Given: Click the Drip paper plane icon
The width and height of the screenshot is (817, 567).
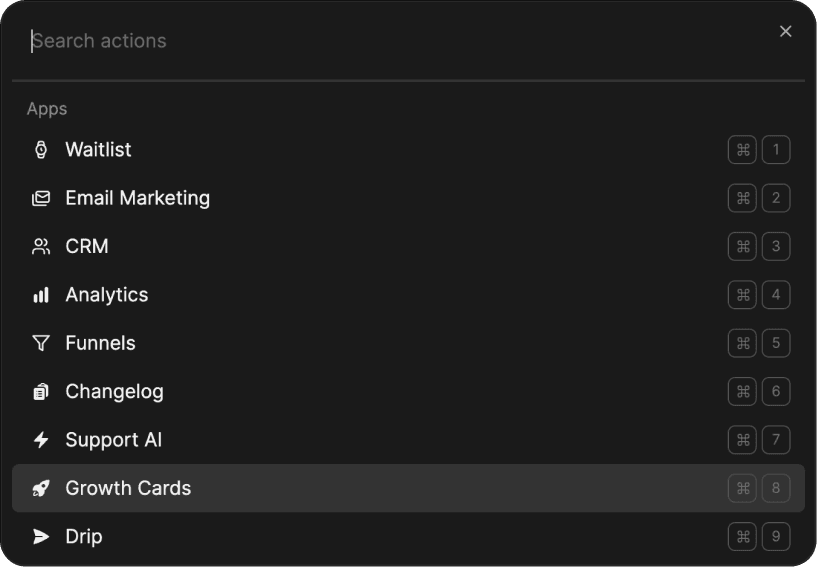Looking at the screenshot, I should 41,537.
